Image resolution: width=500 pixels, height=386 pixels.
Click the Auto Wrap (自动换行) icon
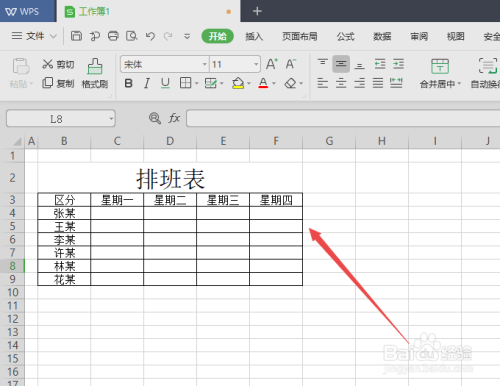click(488, 66)
